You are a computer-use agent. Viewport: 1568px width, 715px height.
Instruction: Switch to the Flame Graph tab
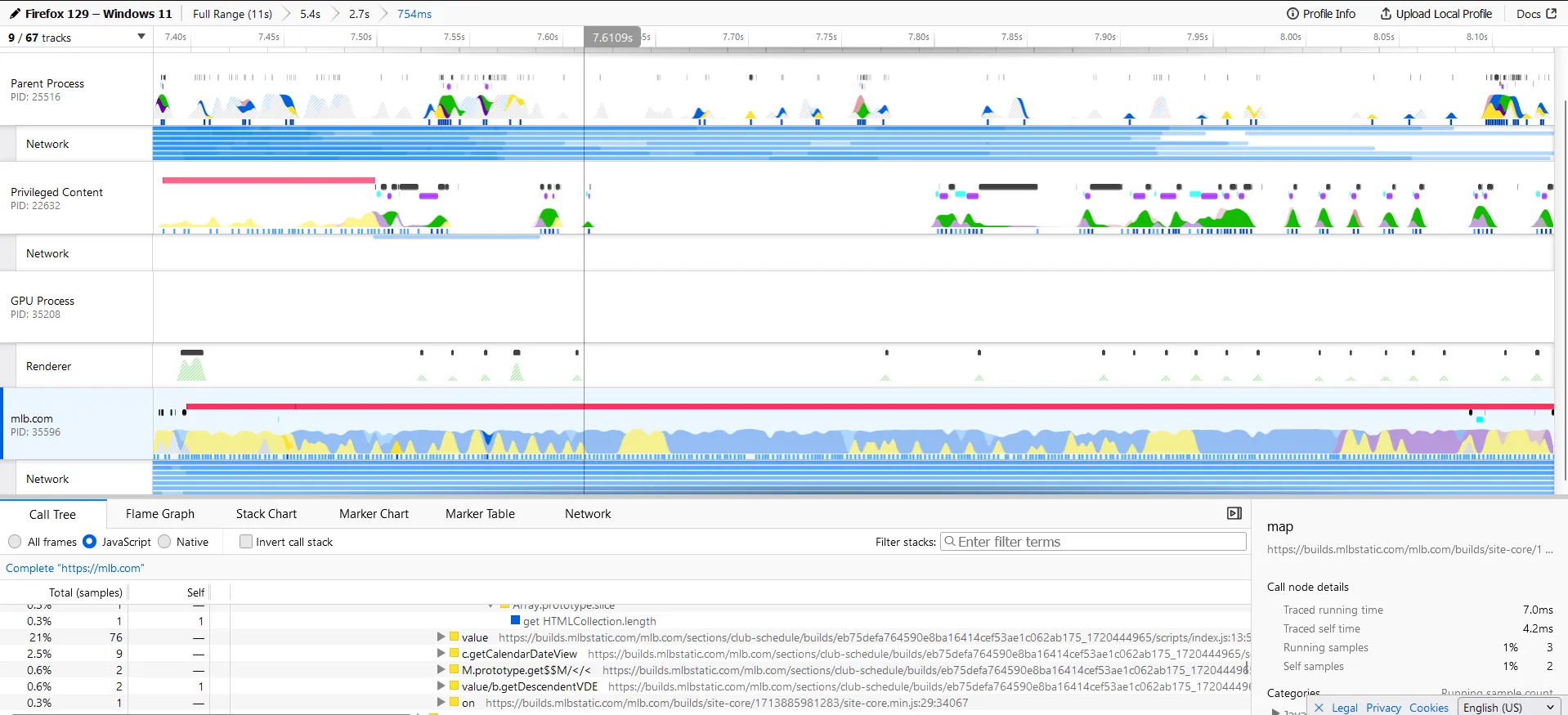(x=160, y=514)
